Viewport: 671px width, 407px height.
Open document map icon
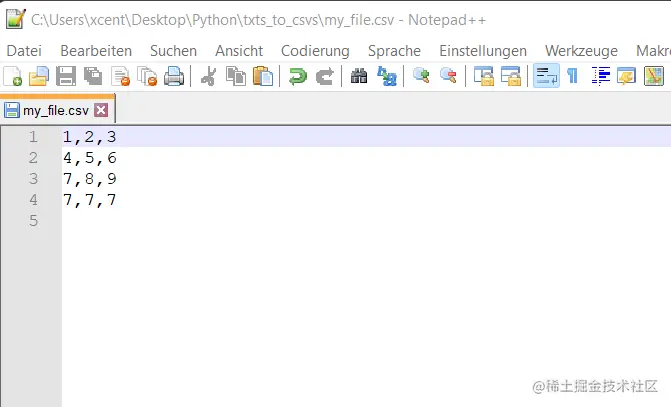[654, 76]
